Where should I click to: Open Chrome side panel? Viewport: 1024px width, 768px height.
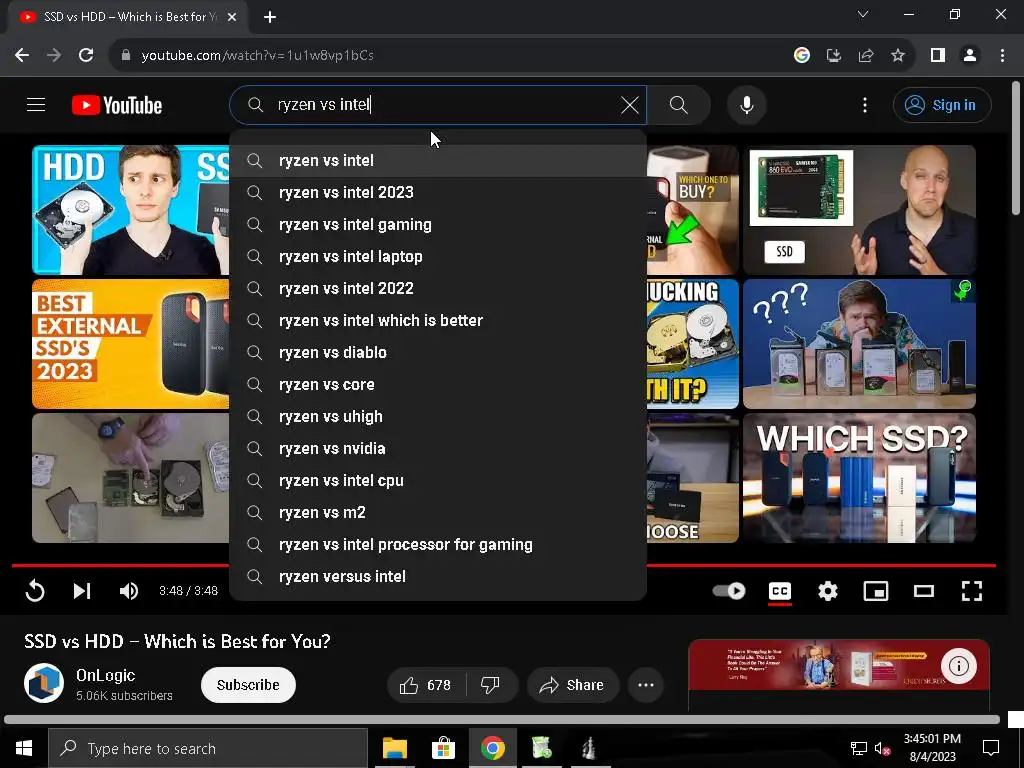click(x=938, y=56)
